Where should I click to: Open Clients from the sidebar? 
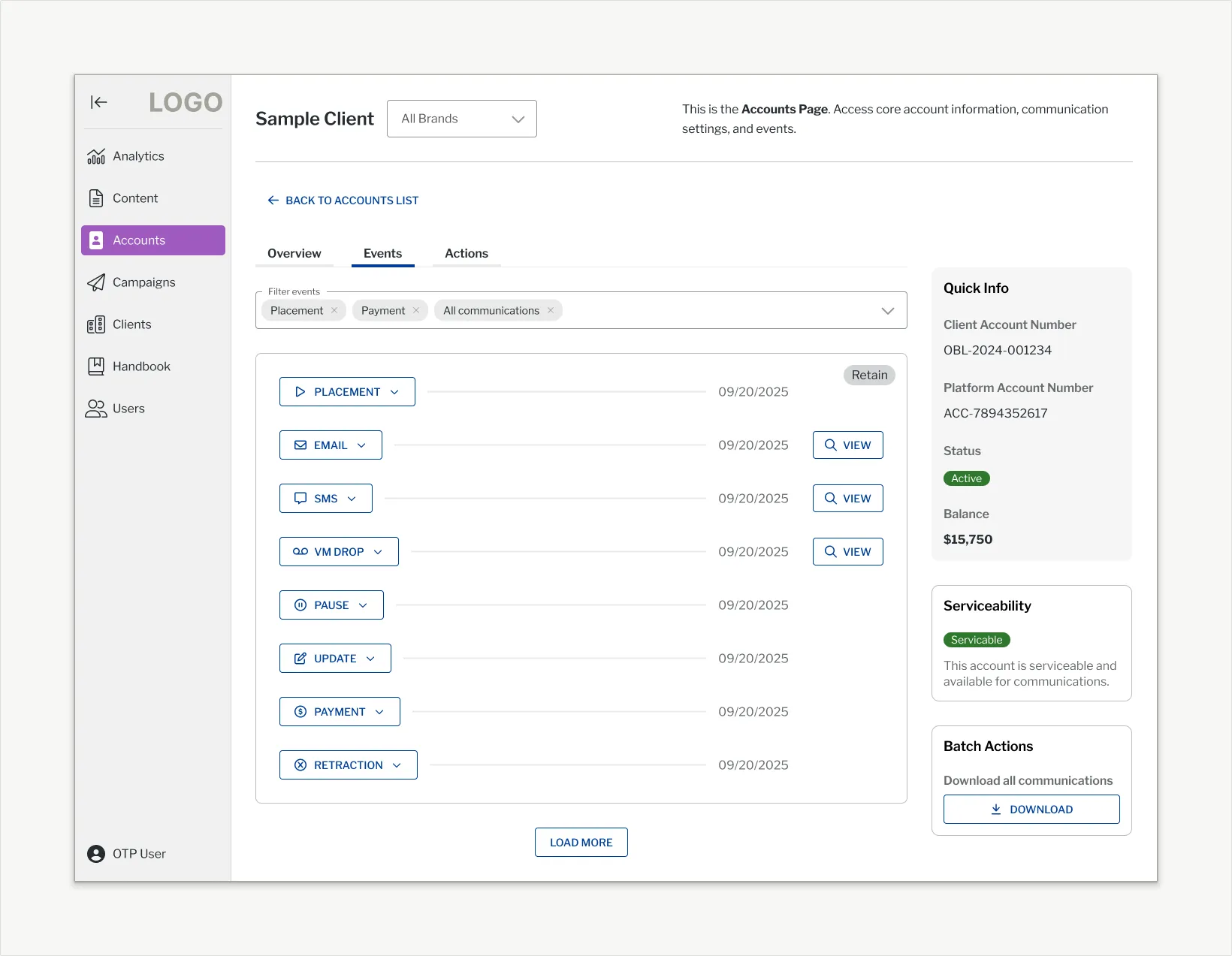click(x=153, y=324)
